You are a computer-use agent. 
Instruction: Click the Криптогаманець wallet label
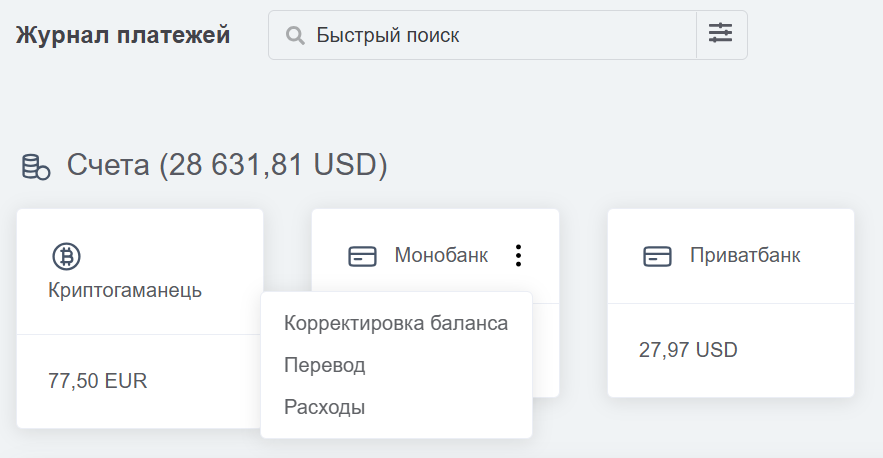[x=125, y=291]
